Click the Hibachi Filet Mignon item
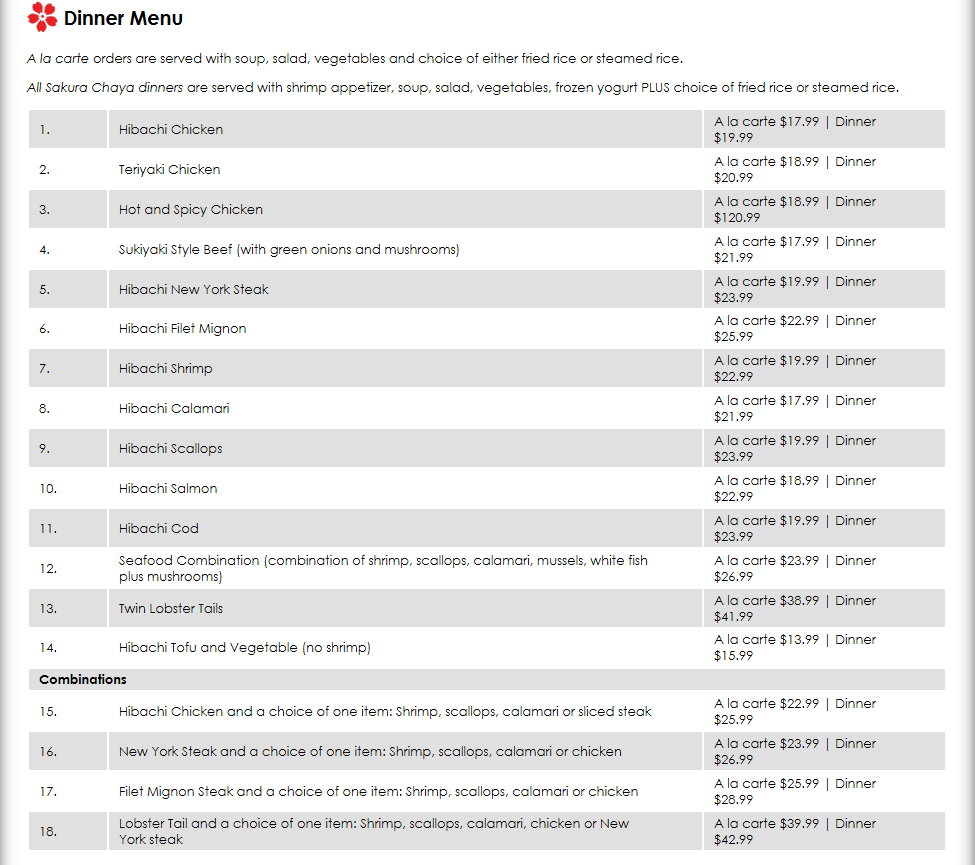The image size is (975, 865). [x=182, y=329]
